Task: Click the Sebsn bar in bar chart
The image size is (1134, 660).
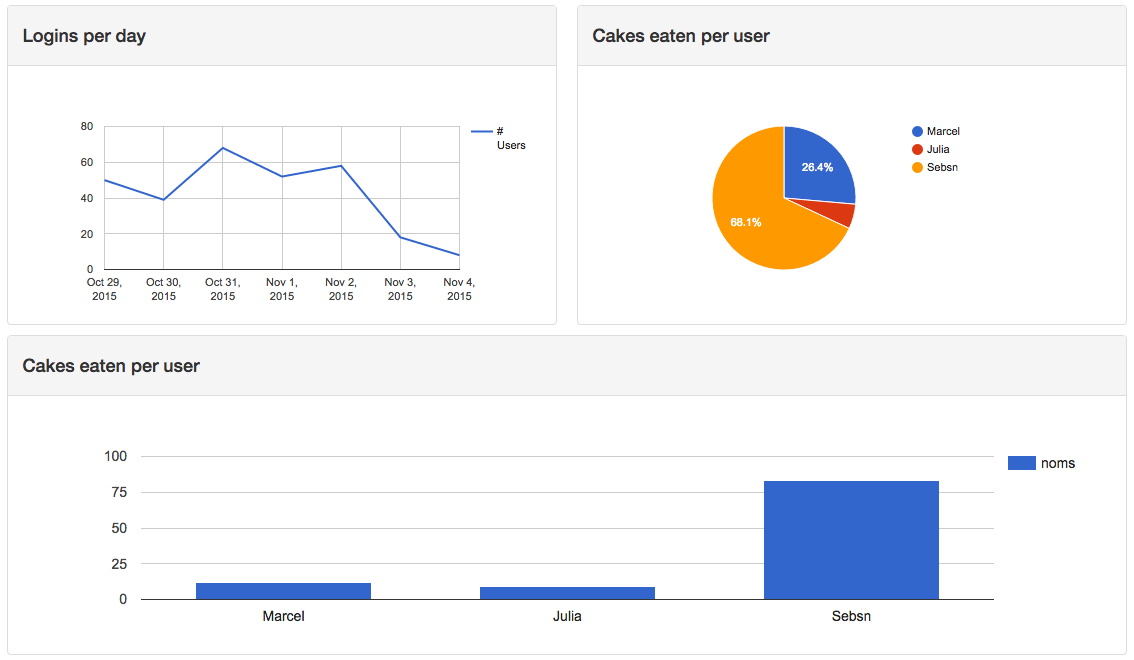Action: (x=851, y=540)
